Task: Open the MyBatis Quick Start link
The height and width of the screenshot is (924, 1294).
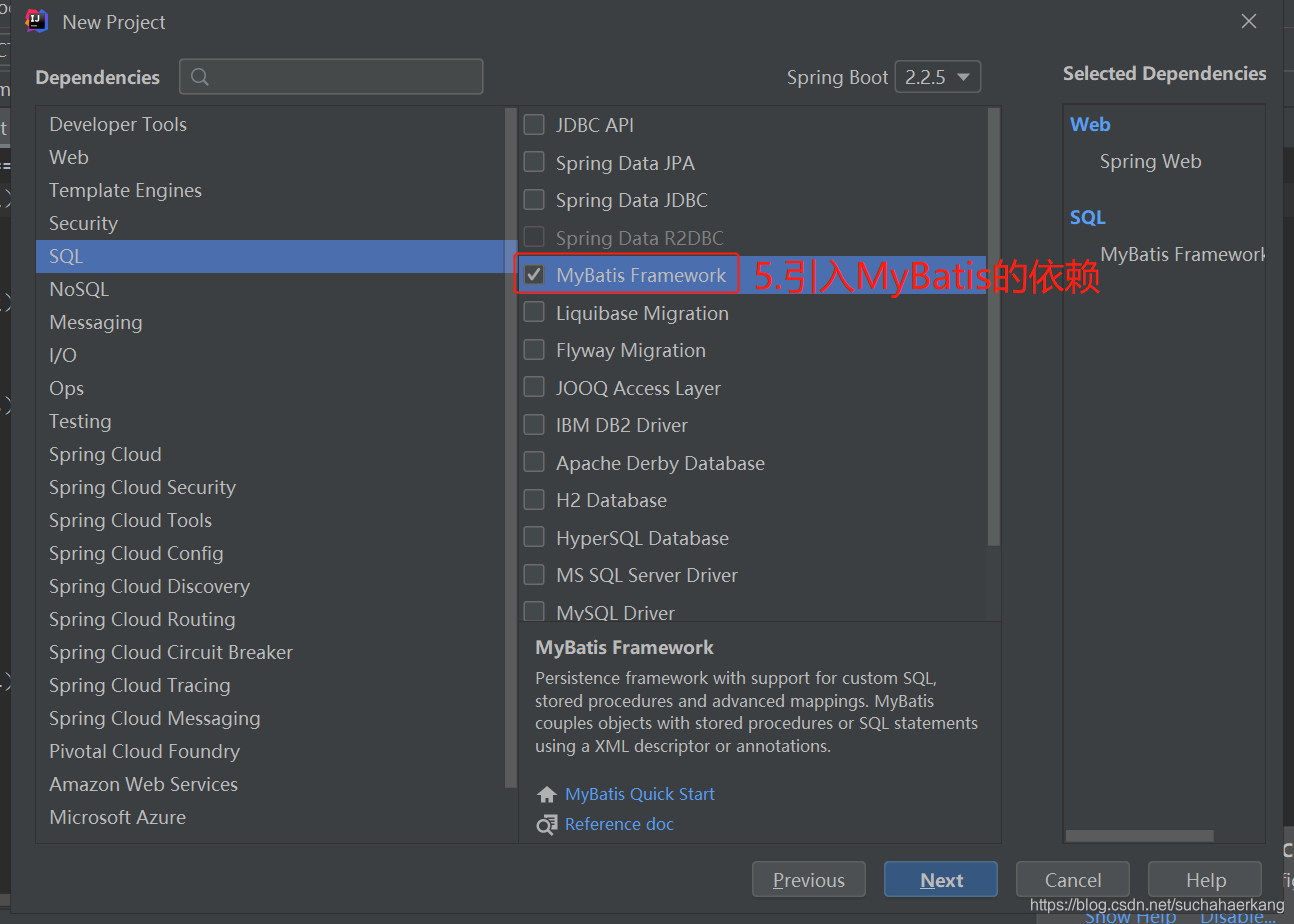Action: point(640,794)
